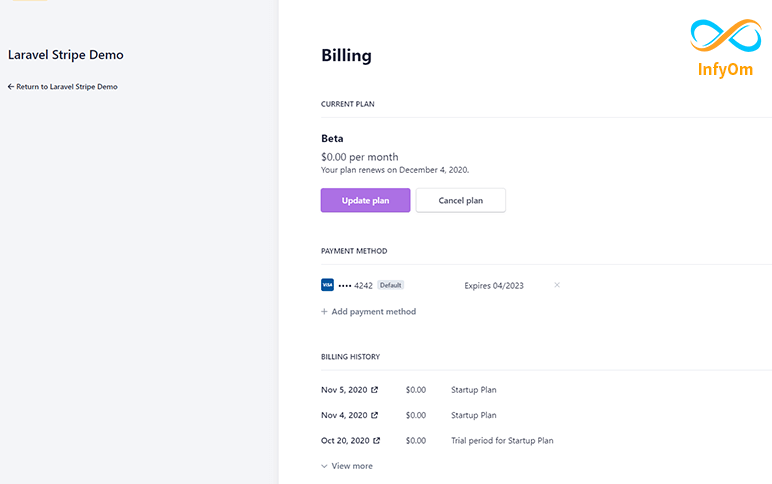
Task: Open external link icon for Nov 4, 2020
Action: tap(374, 415)
